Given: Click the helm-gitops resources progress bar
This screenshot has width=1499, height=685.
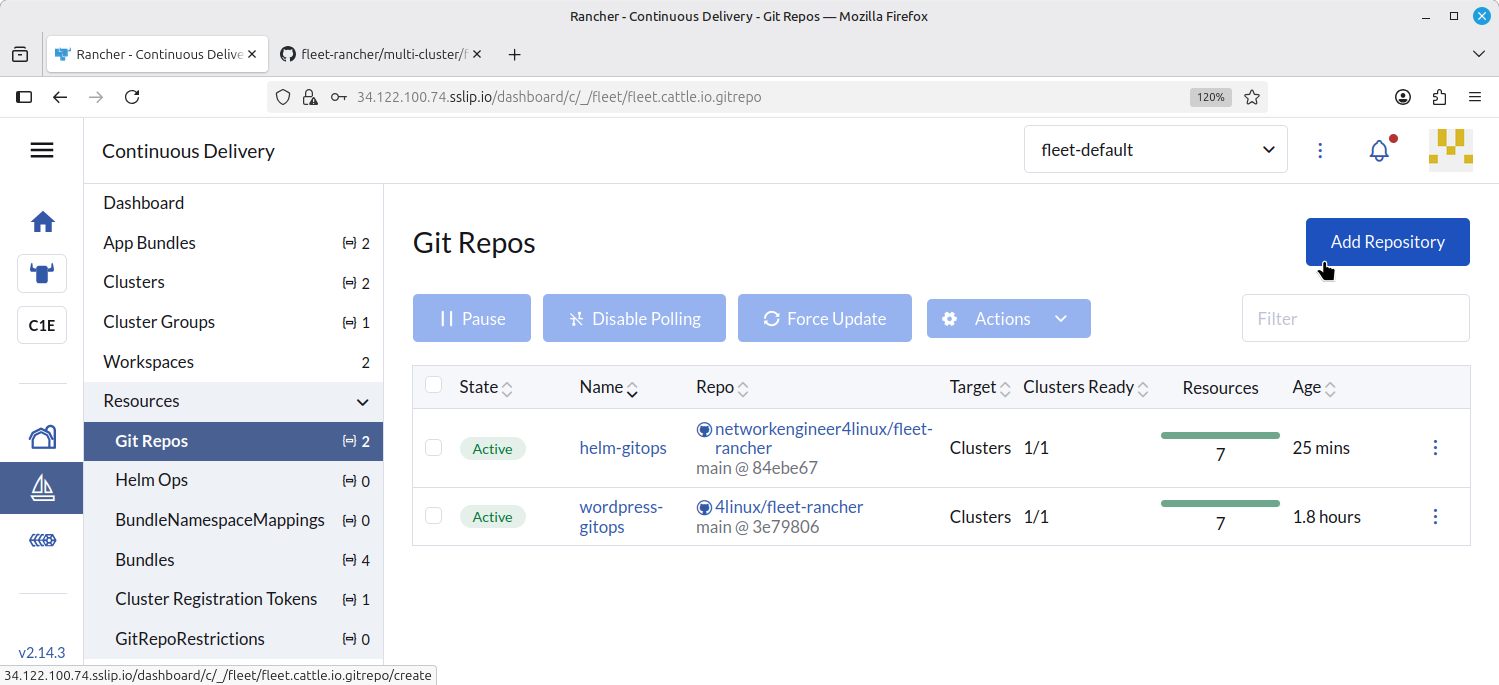Looking at the screenshot, I should point(1220,436).
